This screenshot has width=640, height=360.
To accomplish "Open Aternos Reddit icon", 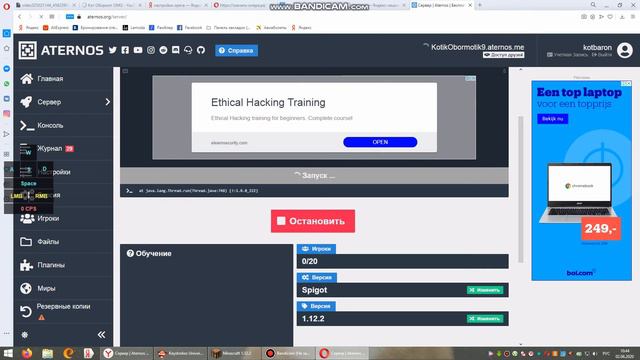I will pyautogui.click(x=163, y=50).
